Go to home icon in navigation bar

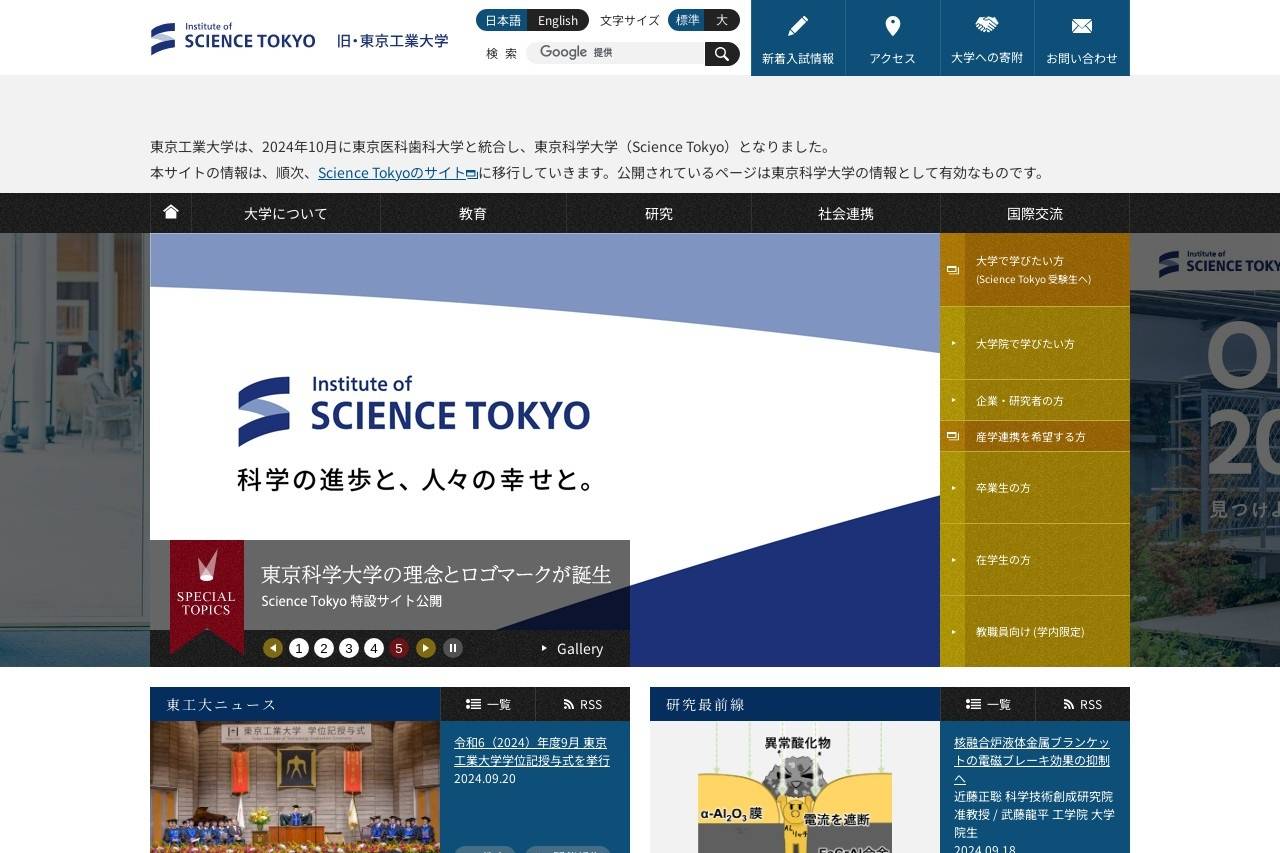[x=171, y=212]
